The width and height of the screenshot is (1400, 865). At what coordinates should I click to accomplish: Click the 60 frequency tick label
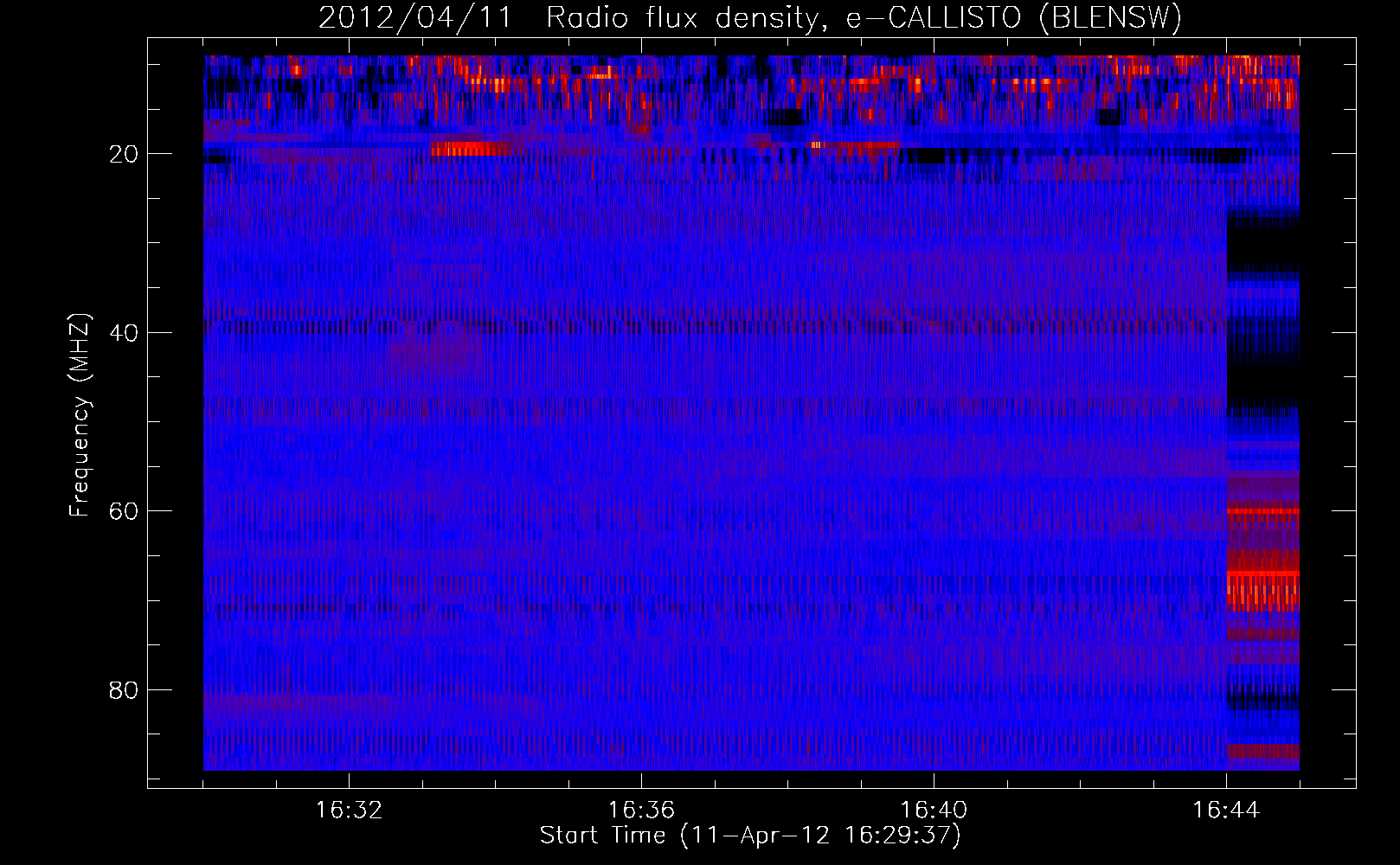[124, 511]
